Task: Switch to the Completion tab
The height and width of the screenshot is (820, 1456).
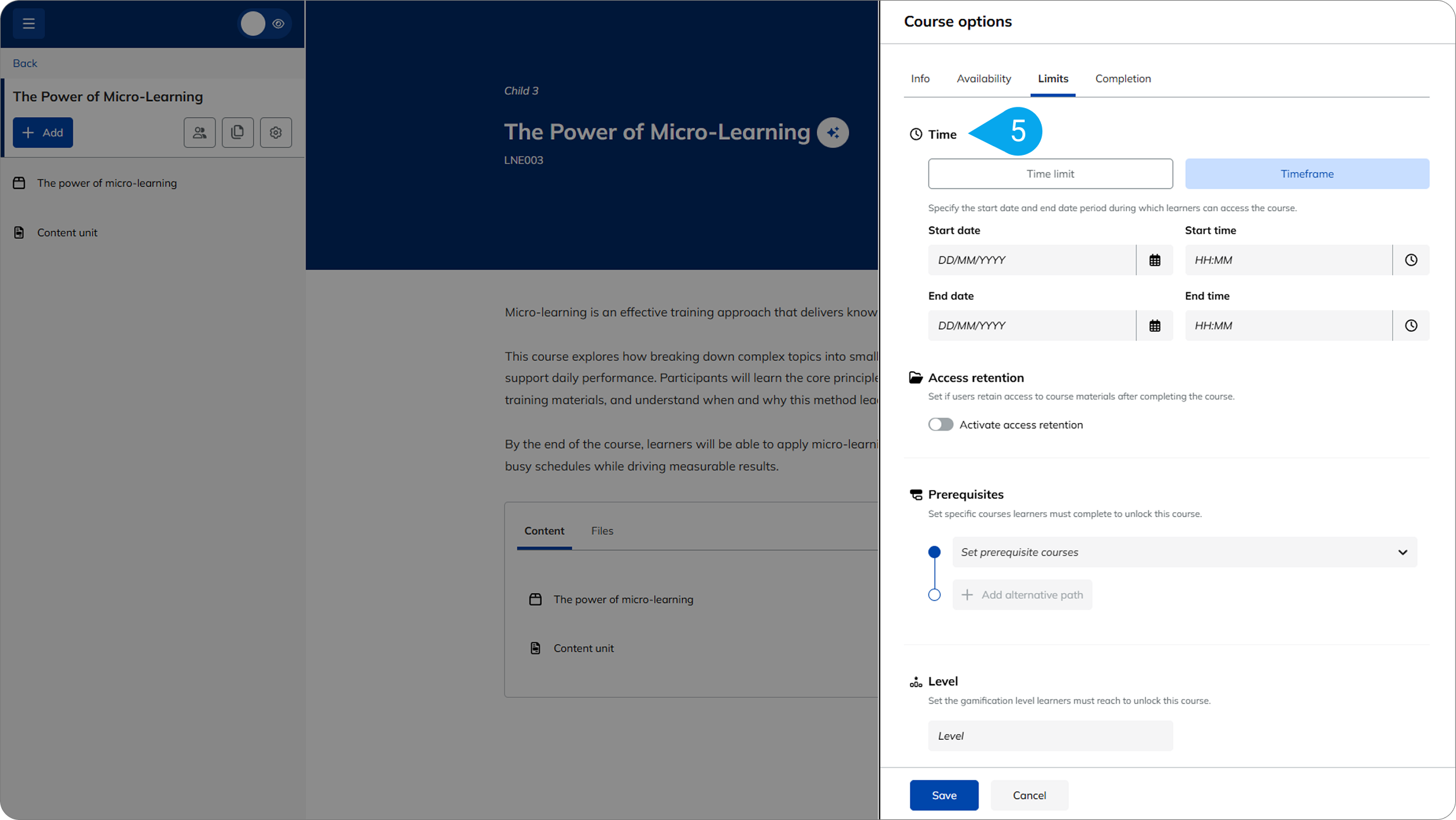Action: click(1123, 79)
